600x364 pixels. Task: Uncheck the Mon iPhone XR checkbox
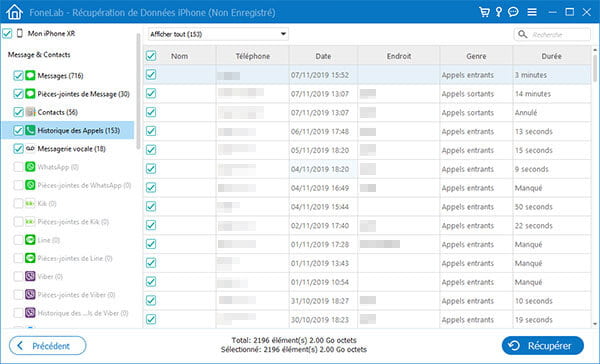(7, 33)
